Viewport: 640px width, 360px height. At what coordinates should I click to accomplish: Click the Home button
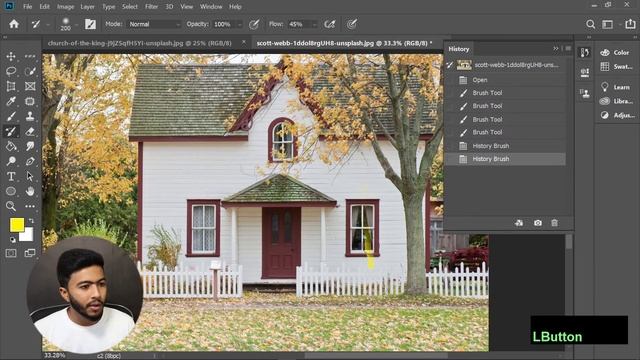tap(14, 24)
